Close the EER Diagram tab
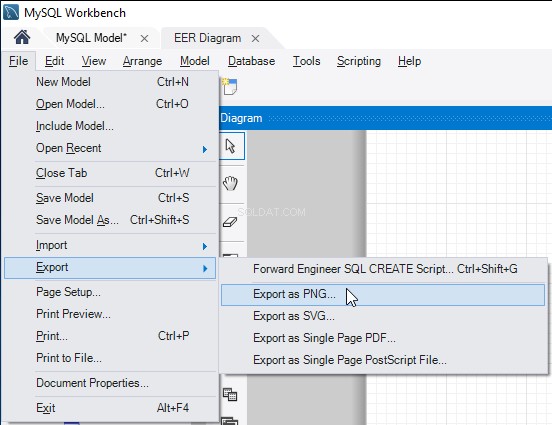Screen dimensions: 552x425 click(x=256, y=38)
